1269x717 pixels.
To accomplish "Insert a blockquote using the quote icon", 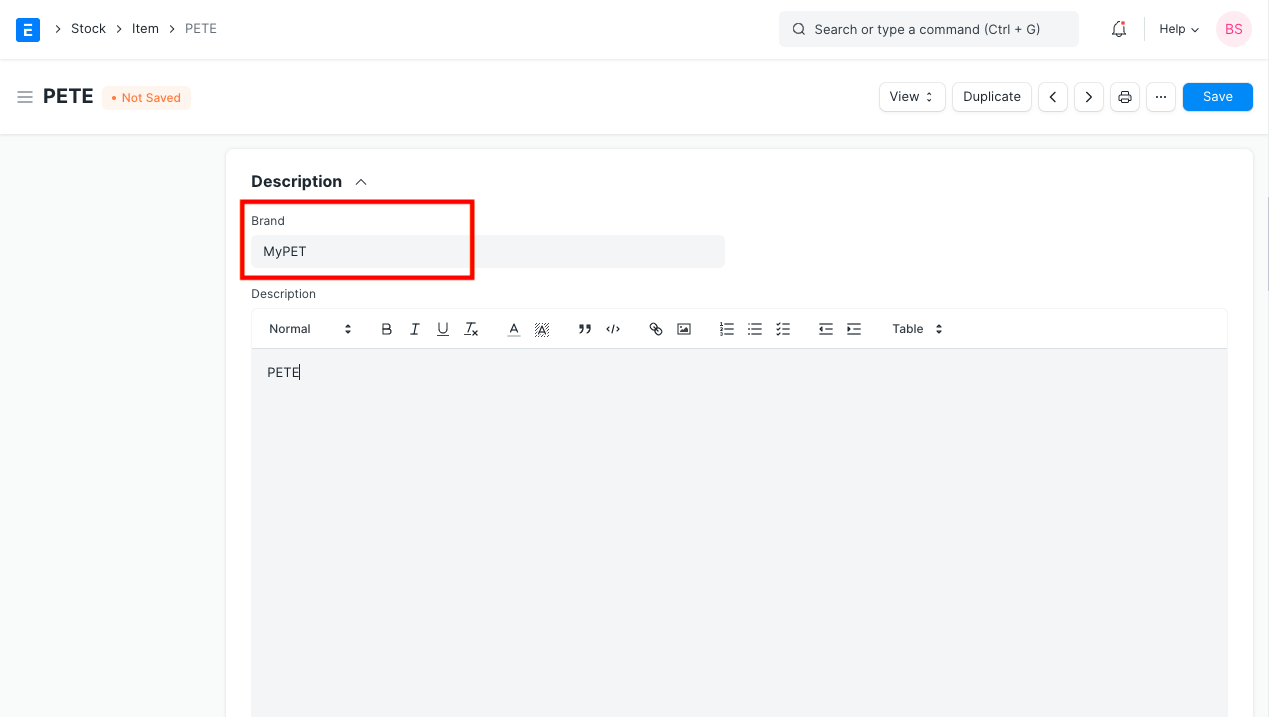I will [585, 329].
